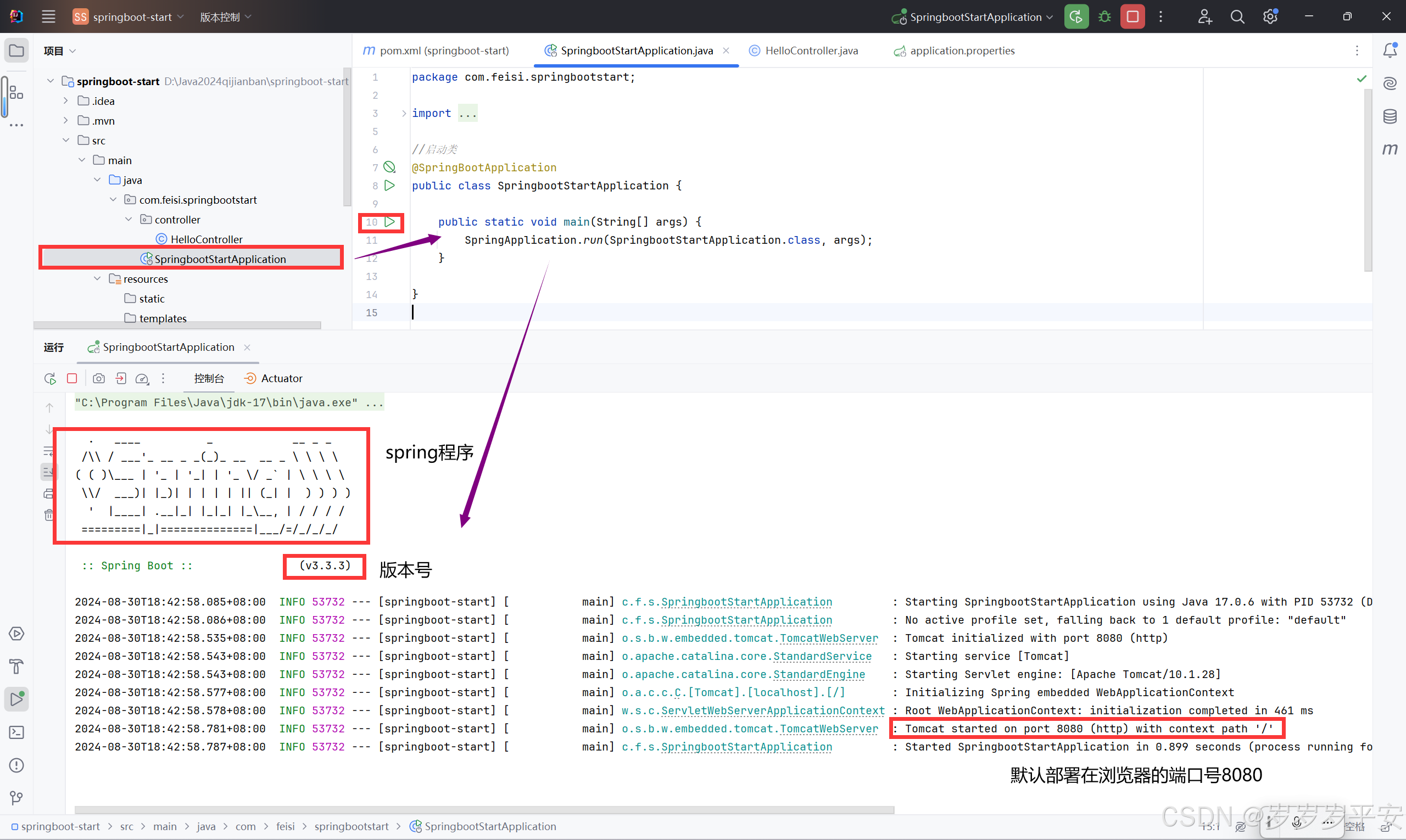Select the Actuator tab
This screenshot has height=840, width=1406.
click(273, 378)
